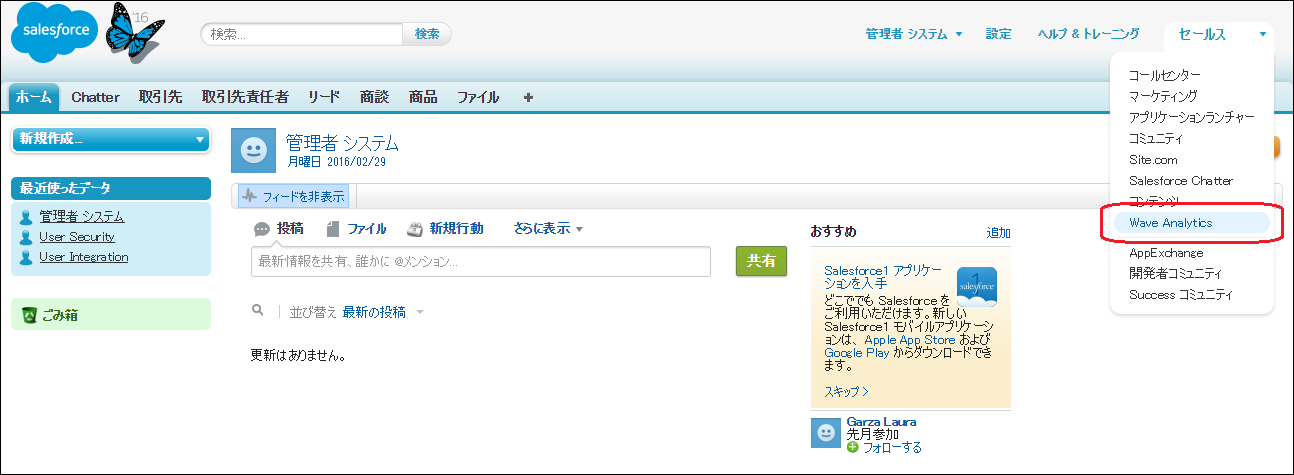Click the 投稿 speech bubble icon
Viewport: 1294px width, 475px height.
[262, 229]
